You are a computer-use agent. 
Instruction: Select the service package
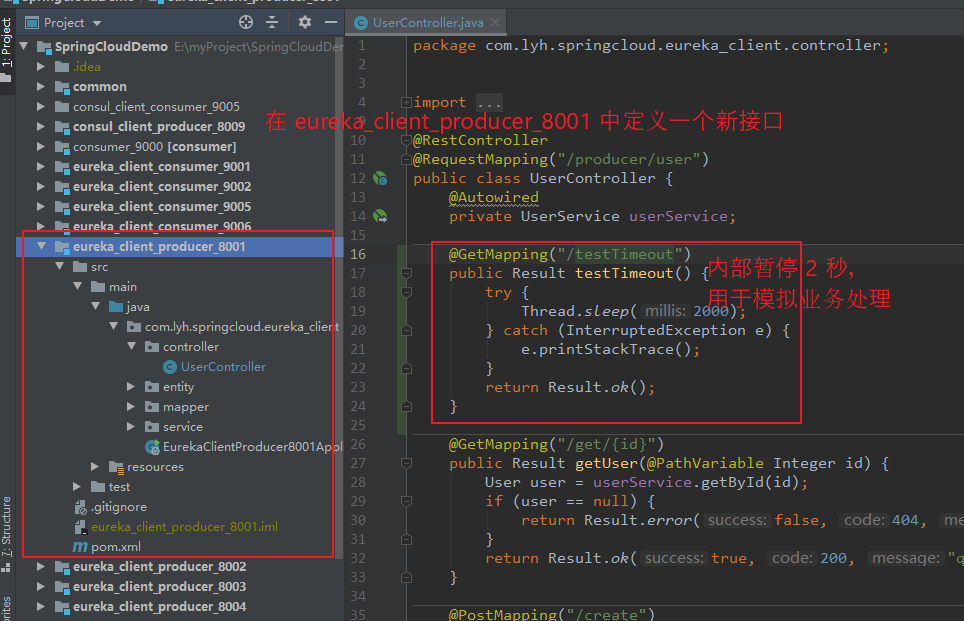click(183, 427)
